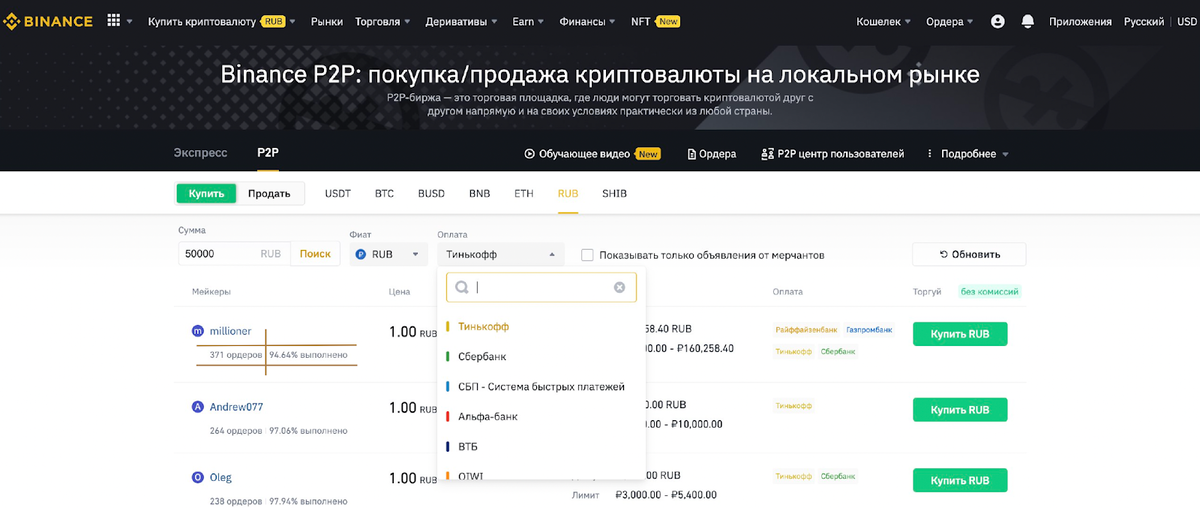Click Купить RUB for millioner
Screen dimensions: 1200x508
coord(960,334)
